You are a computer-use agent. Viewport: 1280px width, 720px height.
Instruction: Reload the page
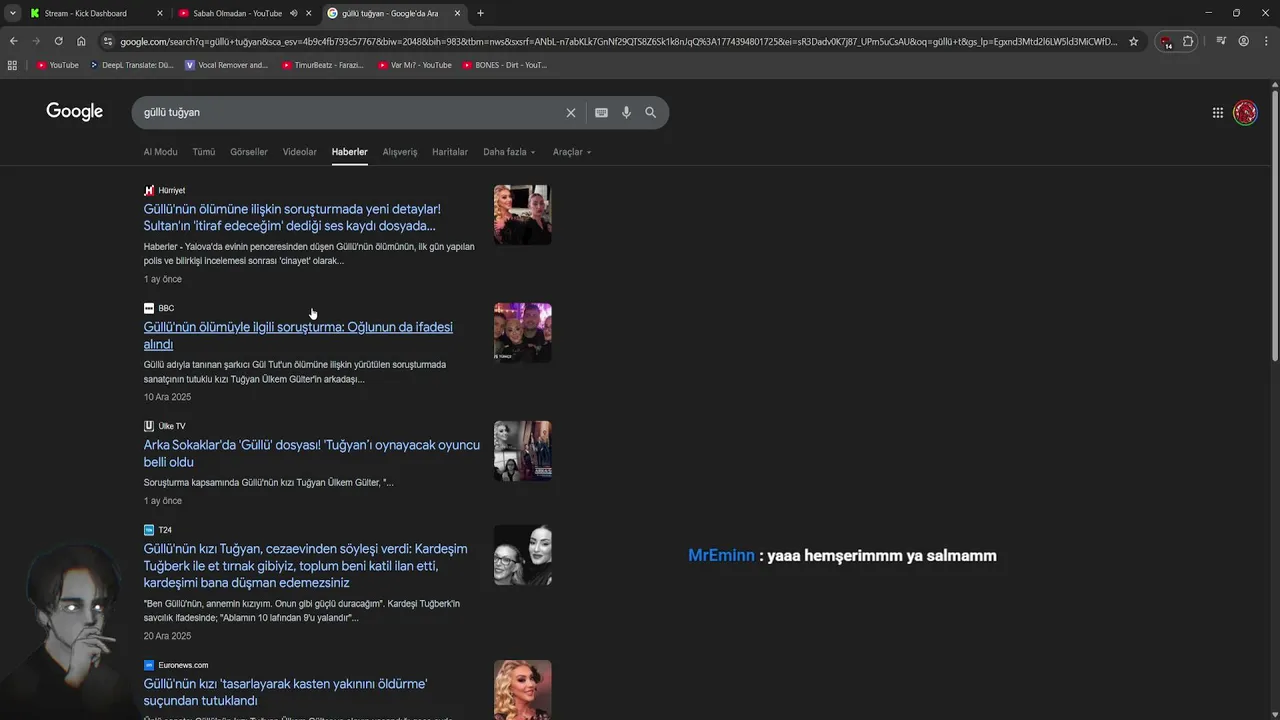[58, 41]
